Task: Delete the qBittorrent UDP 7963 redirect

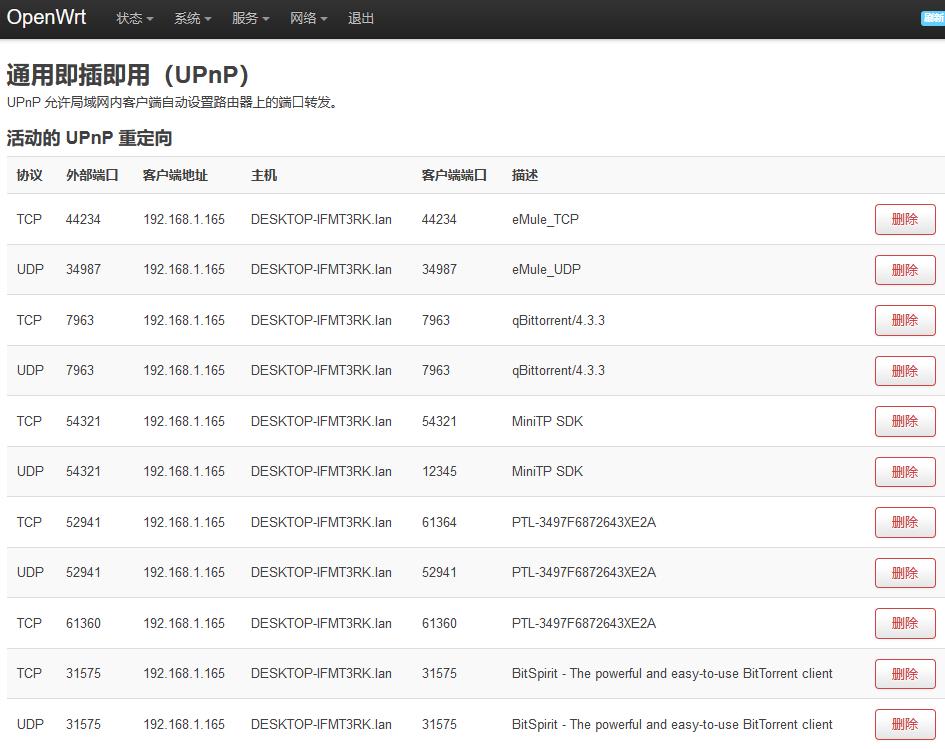Action: [904, 371]
